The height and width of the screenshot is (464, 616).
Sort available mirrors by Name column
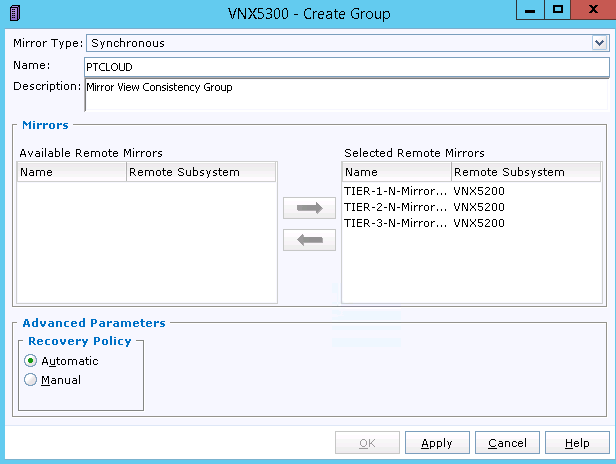pos(72,172)
